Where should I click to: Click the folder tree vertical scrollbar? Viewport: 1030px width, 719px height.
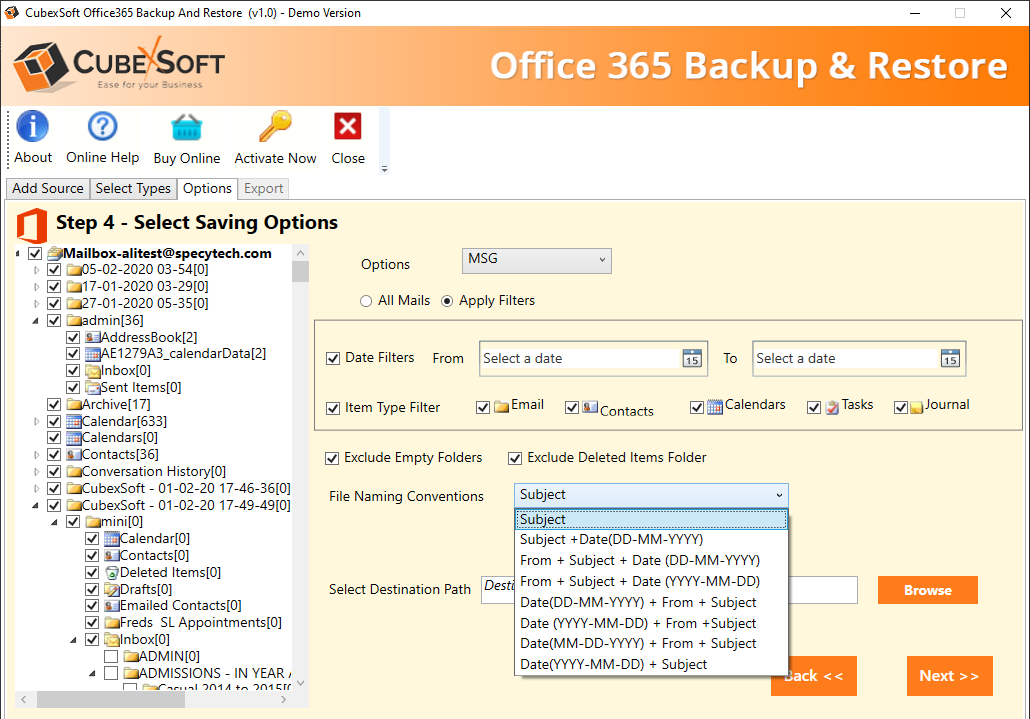[300, 450]
